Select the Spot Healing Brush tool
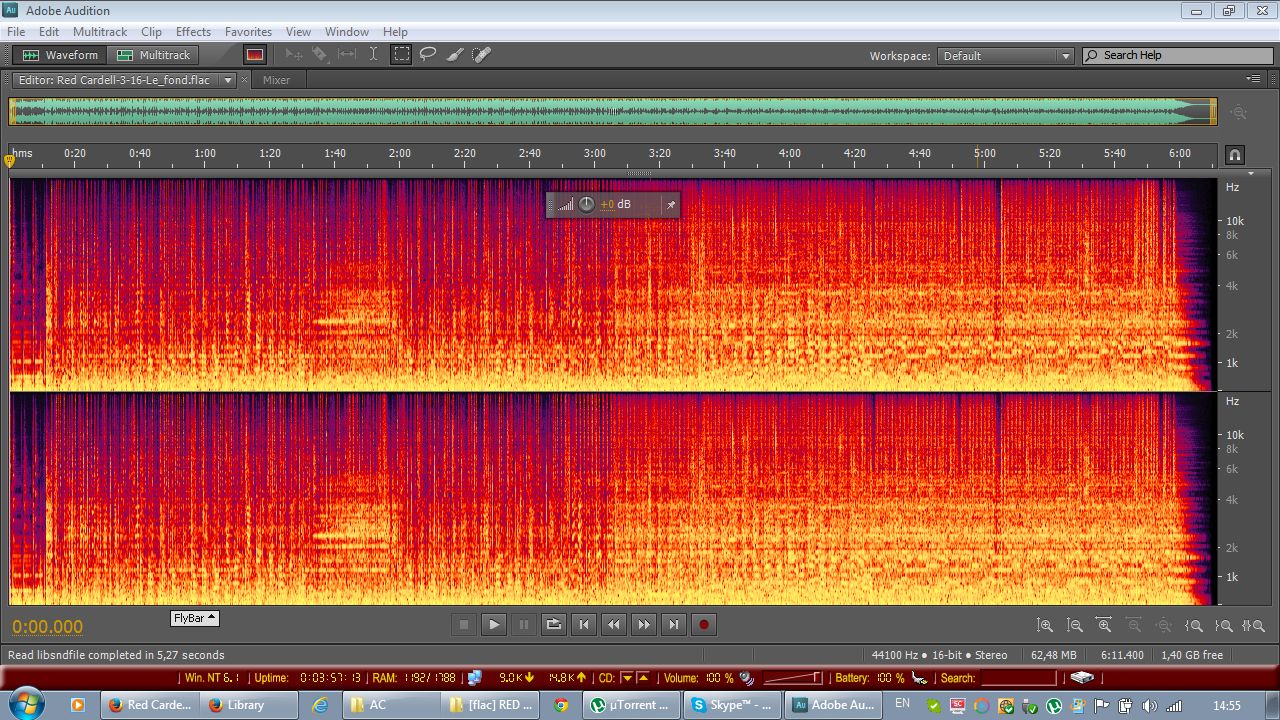This screenshot has height=720, width=1280. pyautogui.click(x=481, y=55)
